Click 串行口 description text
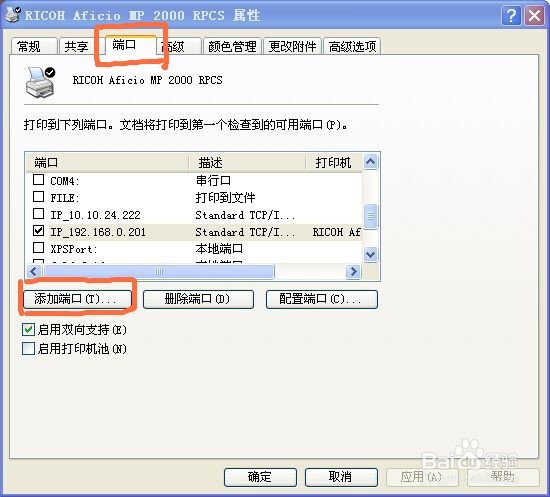This screenshot has height=497, width=550. pyautogui.click(x=213, y=181)
